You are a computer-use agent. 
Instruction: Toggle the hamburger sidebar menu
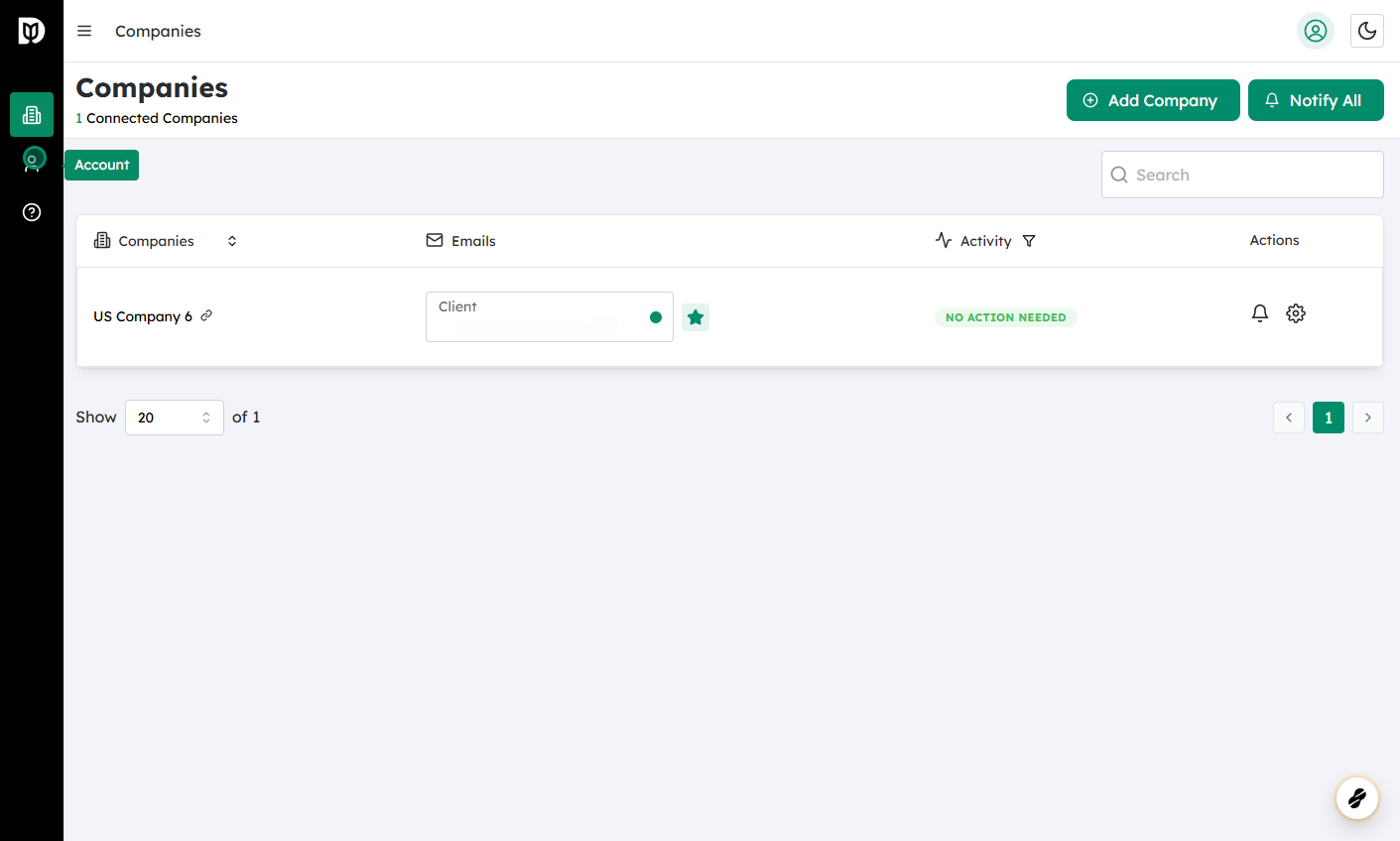coord(84,32)
